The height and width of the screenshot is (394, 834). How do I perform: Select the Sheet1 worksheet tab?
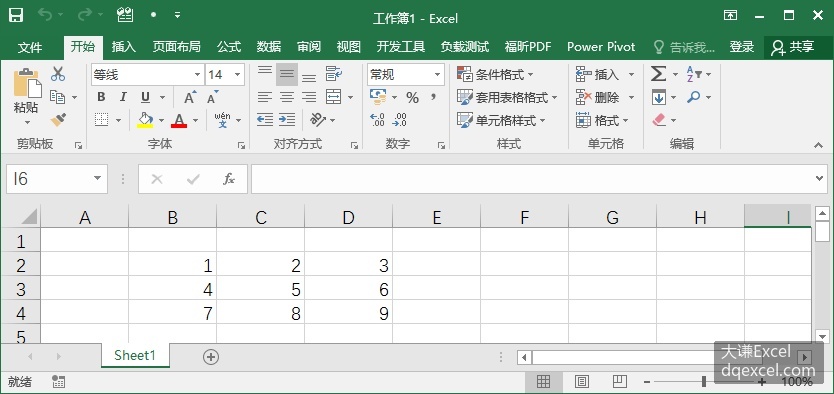pyautogui.click(x=135, y=355)
